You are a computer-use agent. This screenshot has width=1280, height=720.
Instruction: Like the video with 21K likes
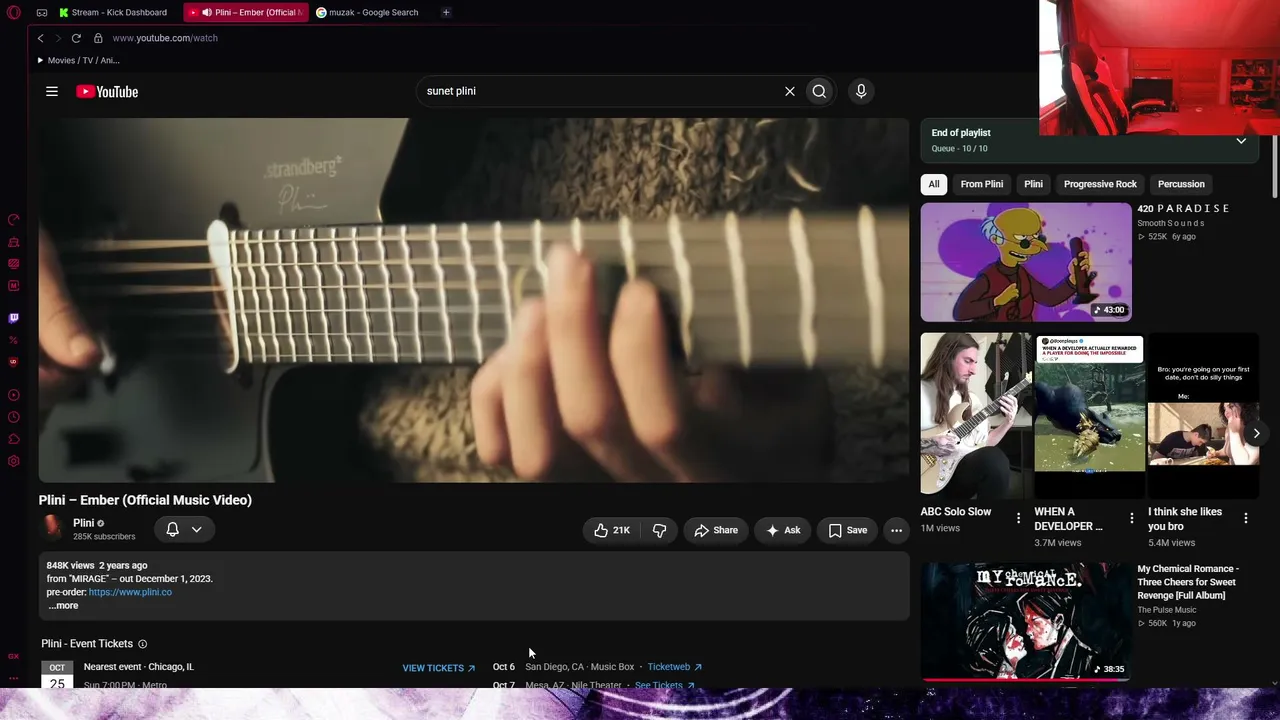click(x=611, y=530)
